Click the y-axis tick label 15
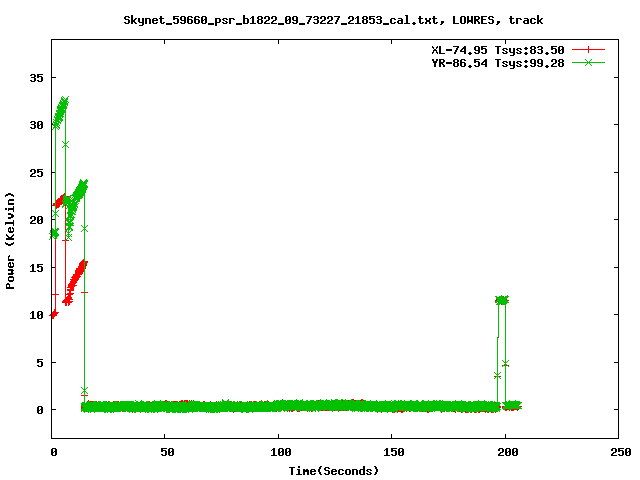 (36, 268)
